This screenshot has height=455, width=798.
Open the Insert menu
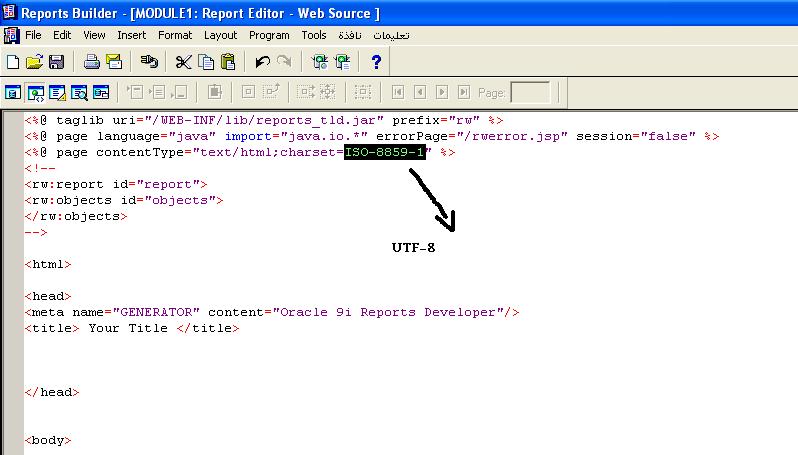point(131,35)
